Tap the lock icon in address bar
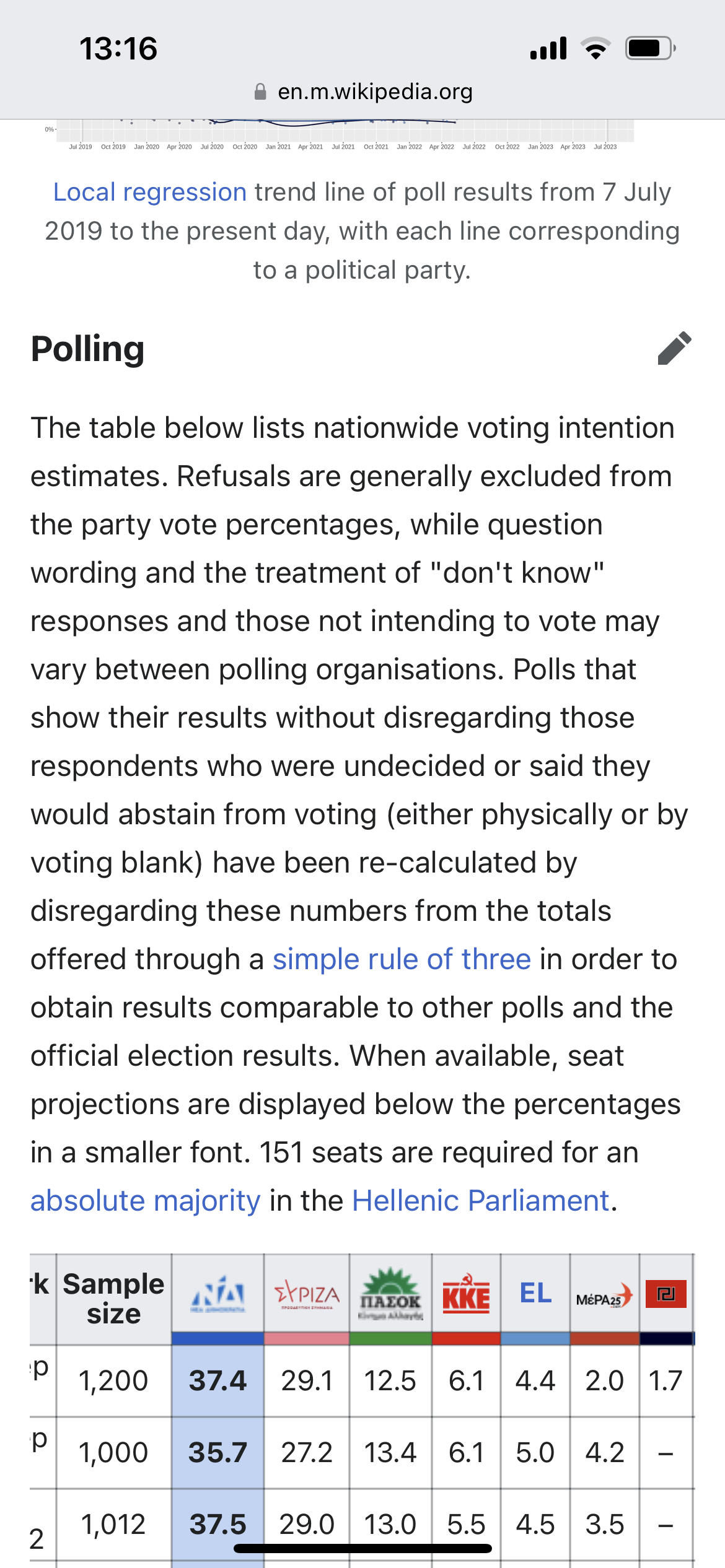Viewport: 725px width, 1568px height. (x=260, y=92)
